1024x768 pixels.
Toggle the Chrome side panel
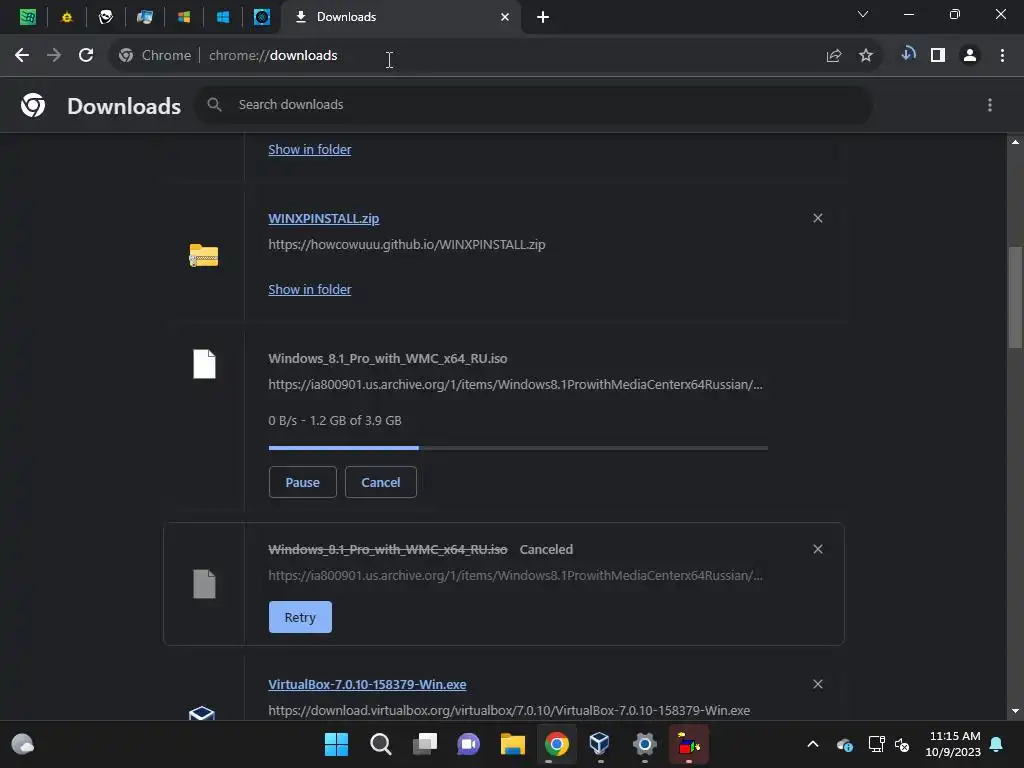pos(938,56)
